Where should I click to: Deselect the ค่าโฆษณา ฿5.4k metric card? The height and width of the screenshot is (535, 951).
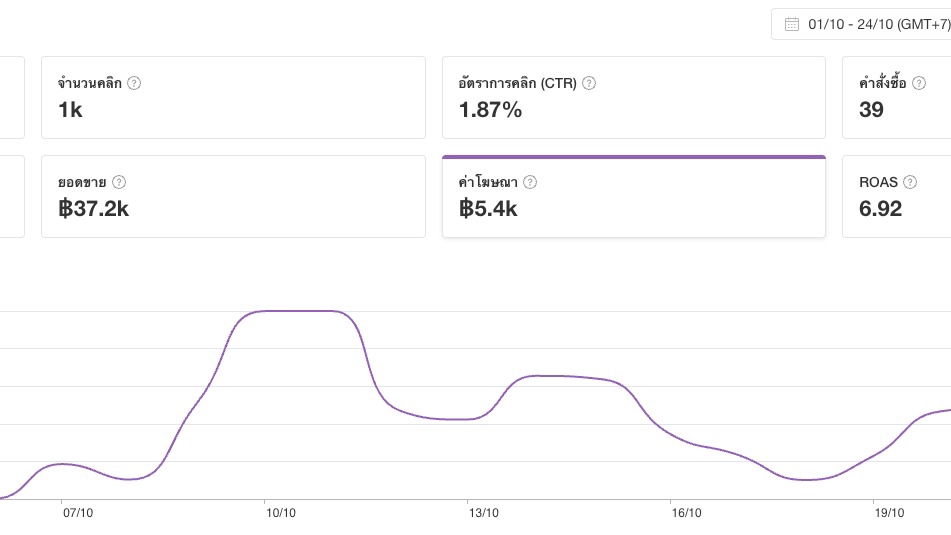pyautogui.click(x=633, y=197)
